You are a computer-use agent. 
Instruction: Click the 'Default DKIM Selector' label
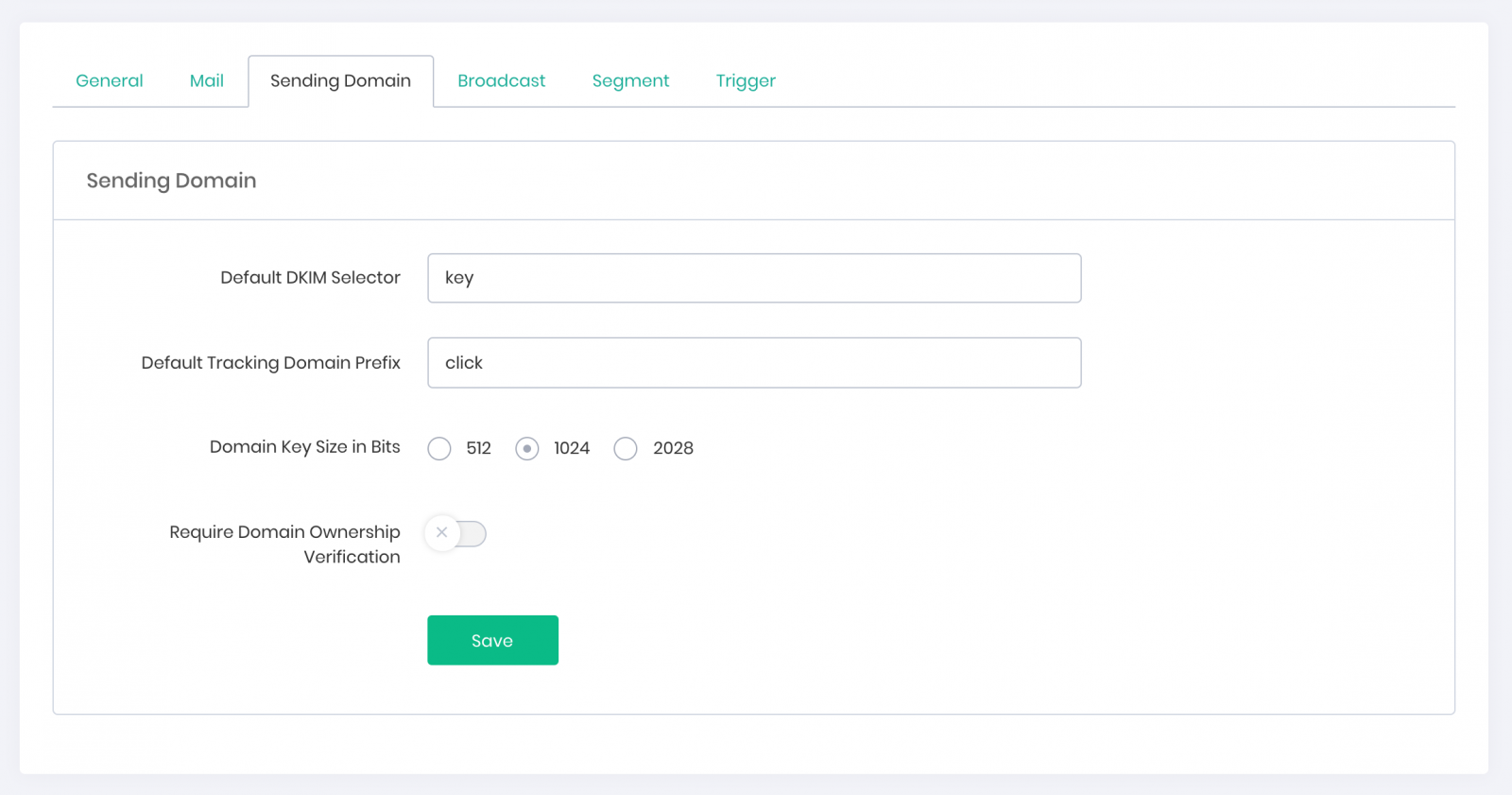tap(310, 278)
